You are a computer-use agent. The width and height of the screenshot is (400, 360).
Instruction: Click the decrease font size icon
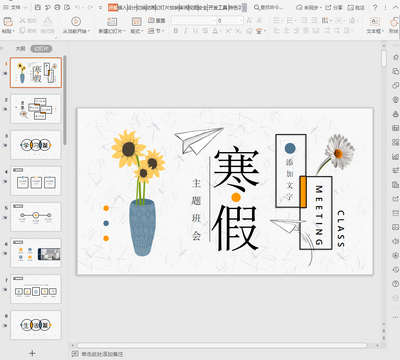259,21
